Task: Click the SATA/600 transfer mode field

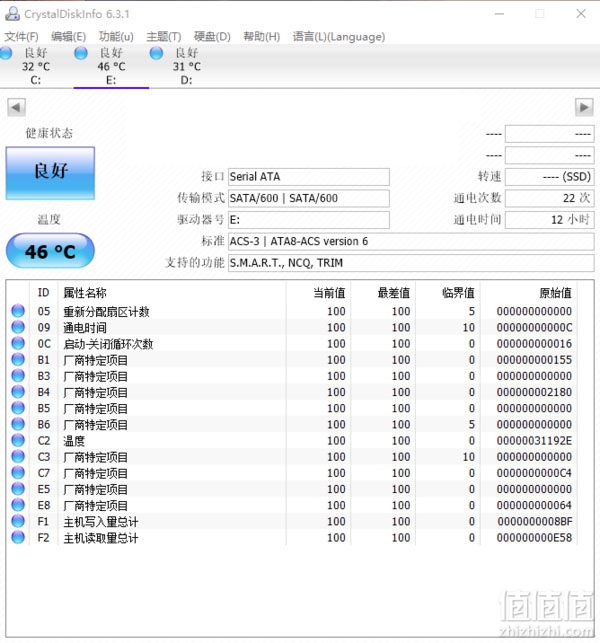Action: pyautogui.click(x=309, y=198)
